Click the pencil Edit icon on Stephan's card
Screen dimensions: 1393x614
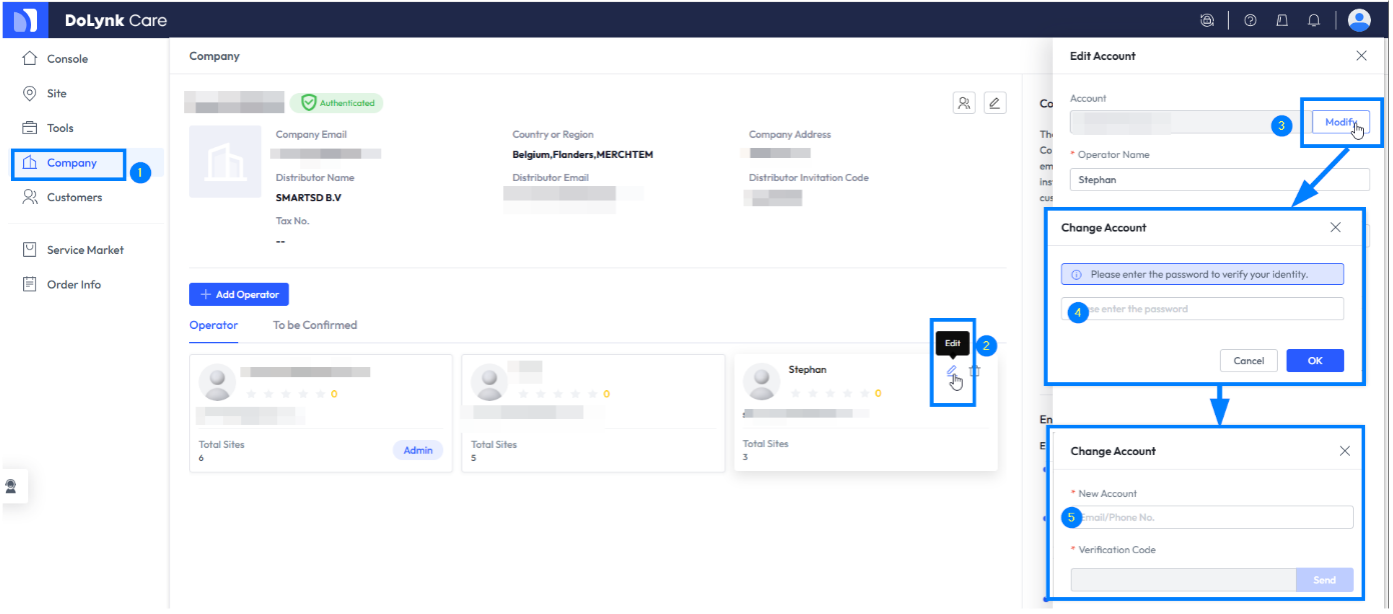952,371
